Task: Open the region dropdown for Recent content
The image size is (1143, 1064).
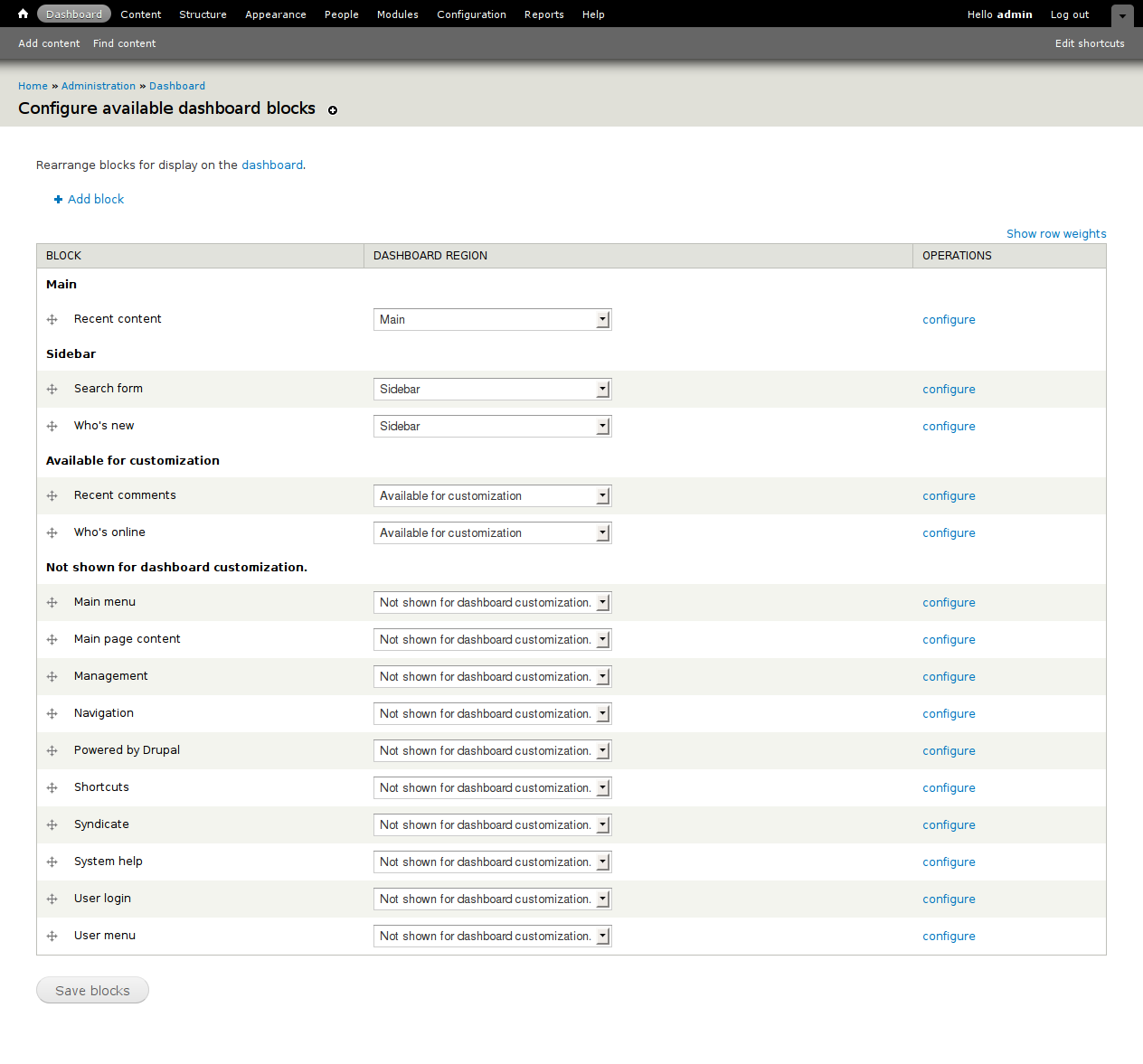Action: tap(492, 320)
